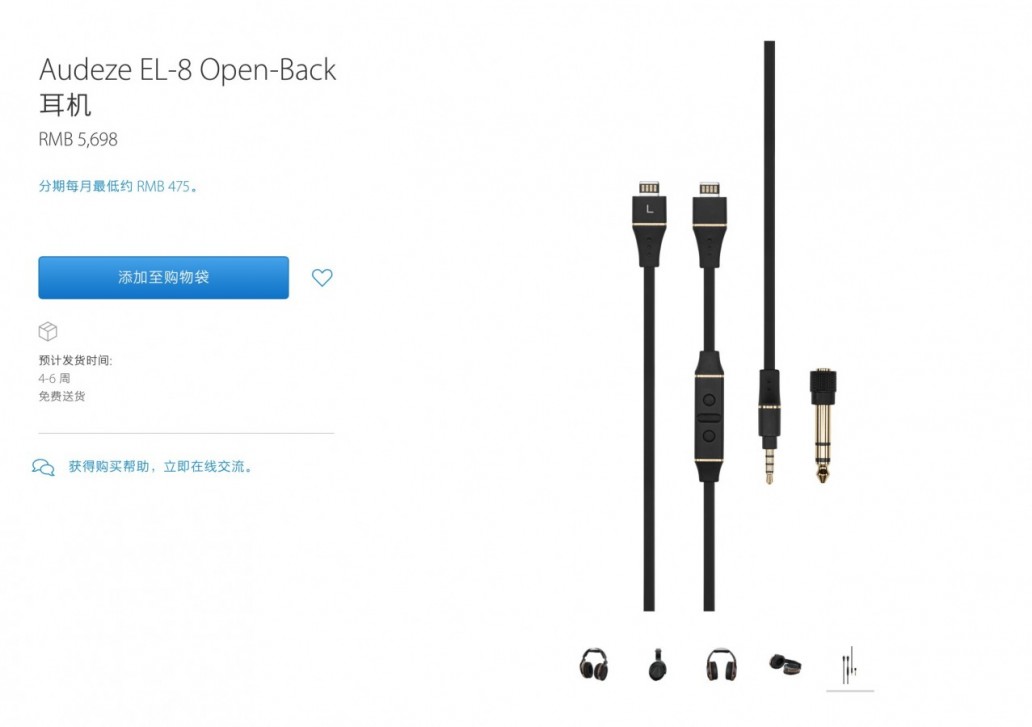1032x727 pixels.
Task: Click the 3.5mm audio jack plug image
Action: (x=769, y=425)
